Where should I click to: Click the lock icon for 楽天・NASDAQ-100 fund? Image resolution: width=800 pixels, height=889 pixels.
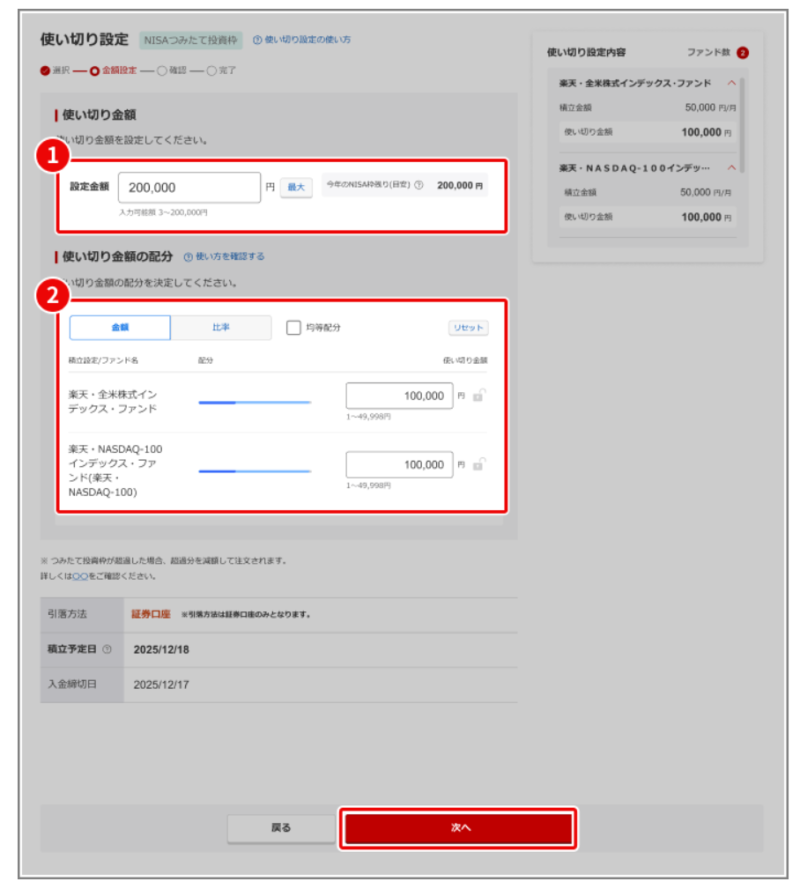pos(479,464)
